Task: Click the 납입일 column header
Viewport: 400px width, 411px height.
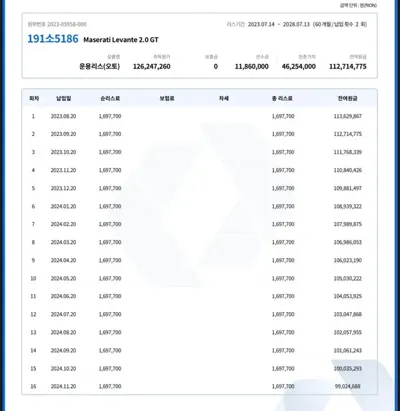Action: pos(63,98)
